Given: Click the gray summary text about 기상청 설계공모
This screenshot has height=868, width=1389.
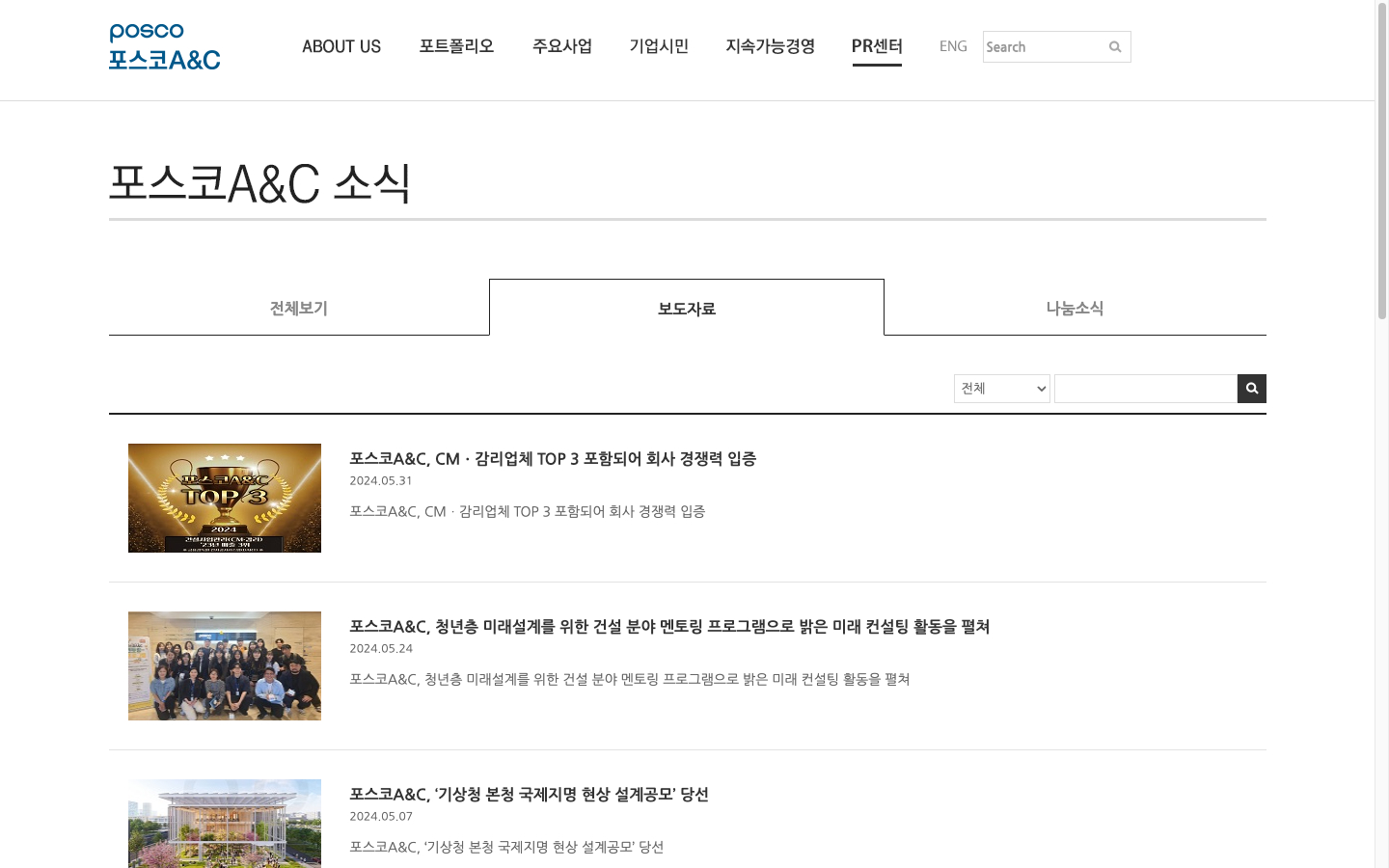Looking at the screenshot, I should pyautogui.click(x=506, y=847).
